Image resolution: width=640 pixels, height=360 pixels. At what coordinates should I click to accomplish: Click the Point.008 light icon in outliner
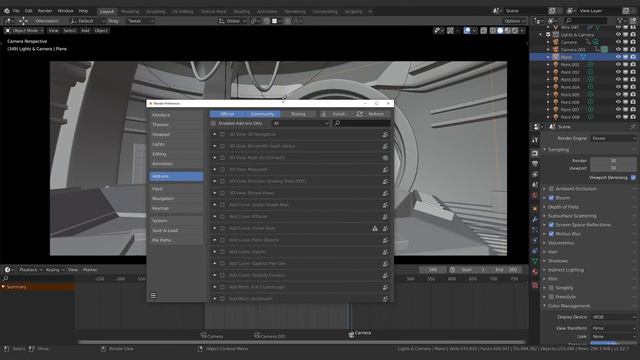556,117
